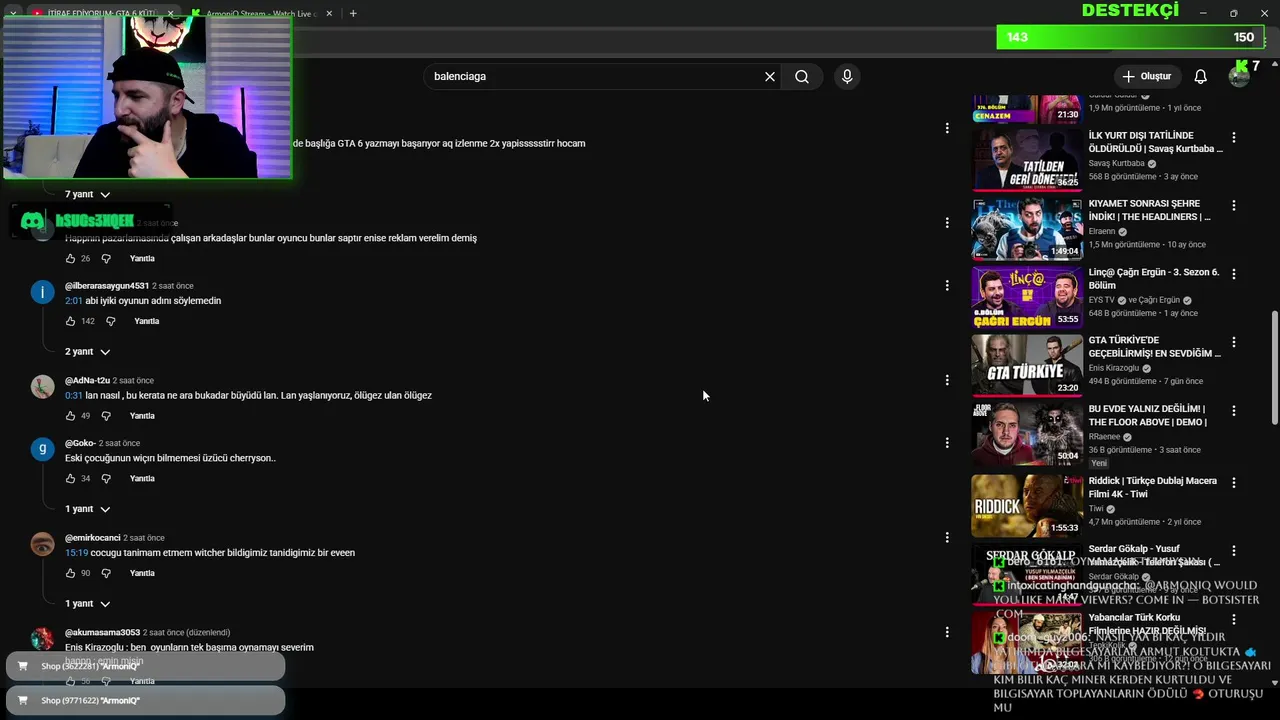Open @akumasama3053 channel name link
Image resolution: width=1280 pixels, height=720 pixels.
(x=102, y=633)
